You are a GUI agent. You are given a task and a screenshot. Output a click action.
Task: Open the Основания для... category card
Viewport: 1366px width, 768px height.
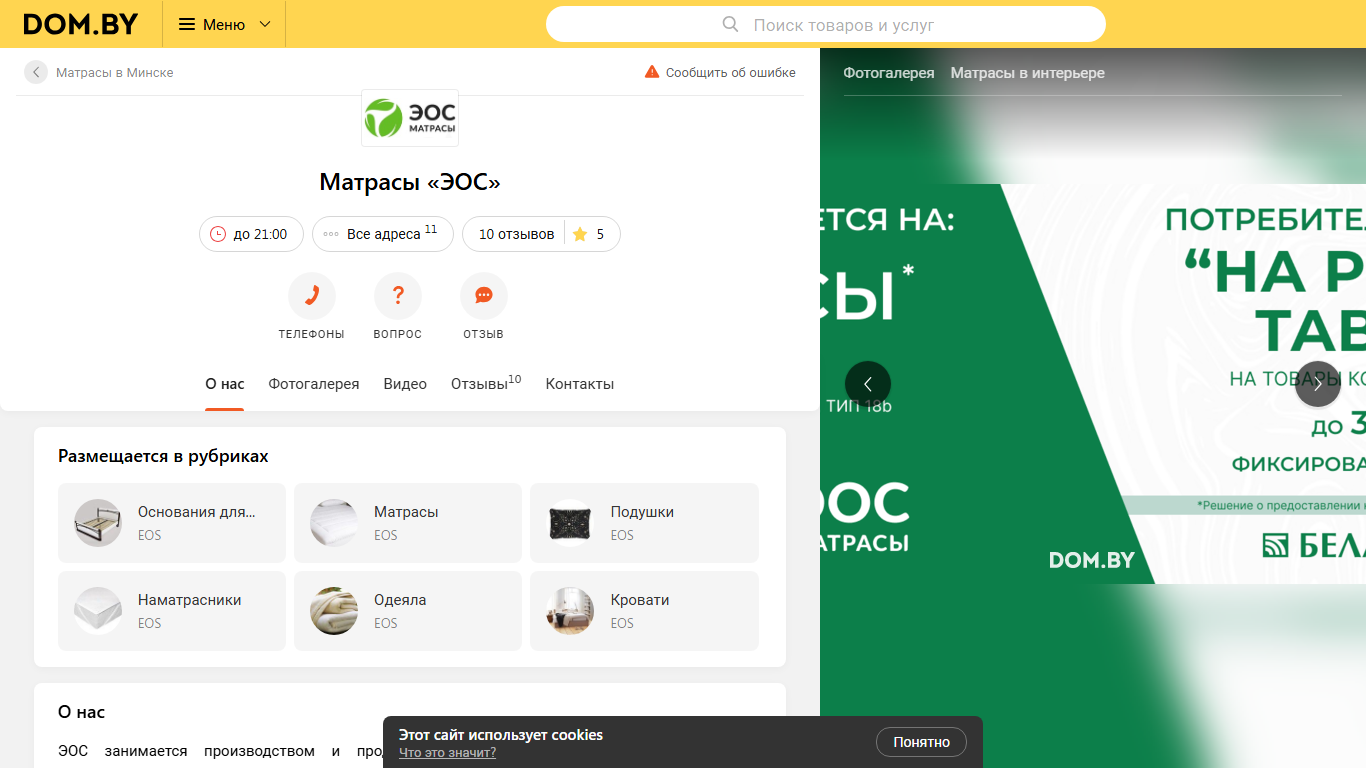(172, 523)
